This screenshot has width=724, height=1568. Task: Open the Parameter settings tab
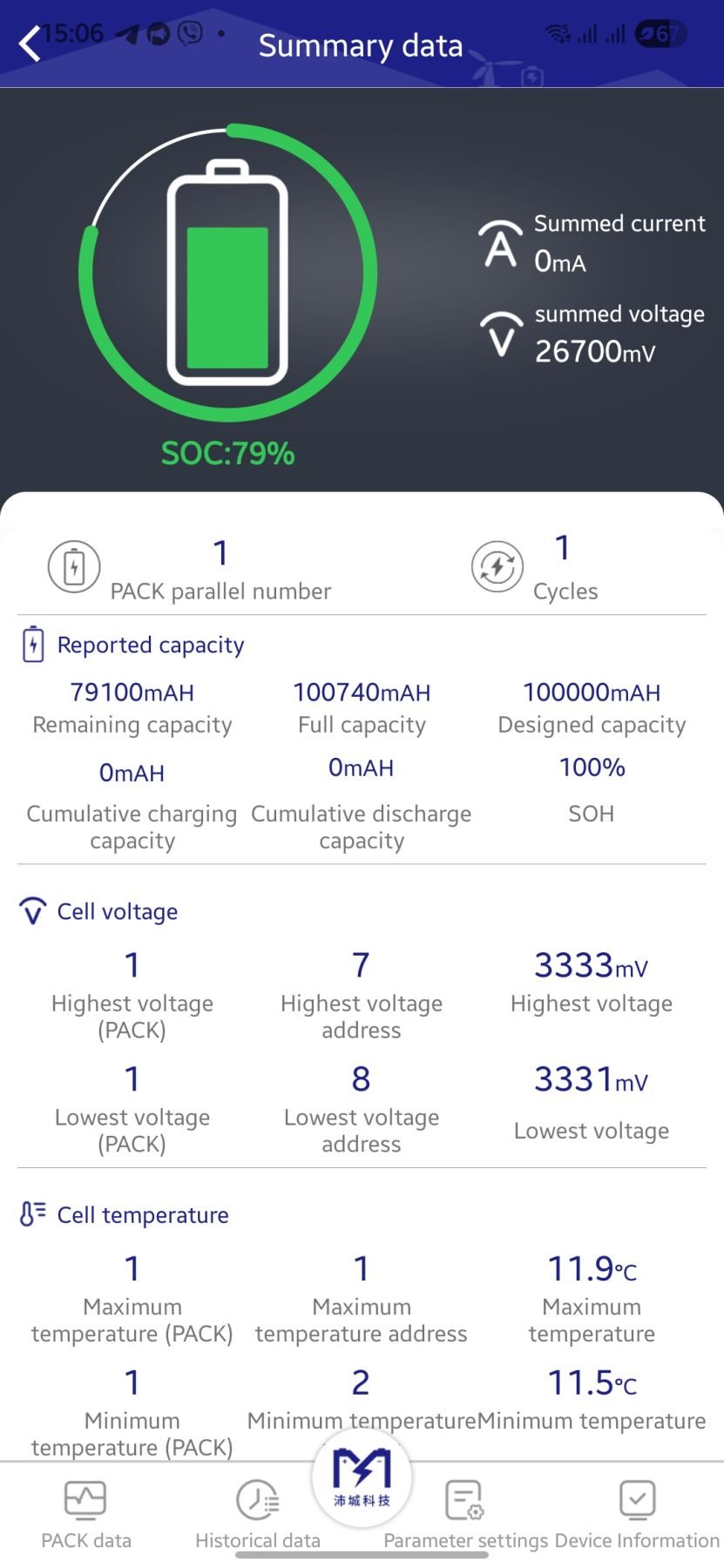click(x=465, y=1514)
